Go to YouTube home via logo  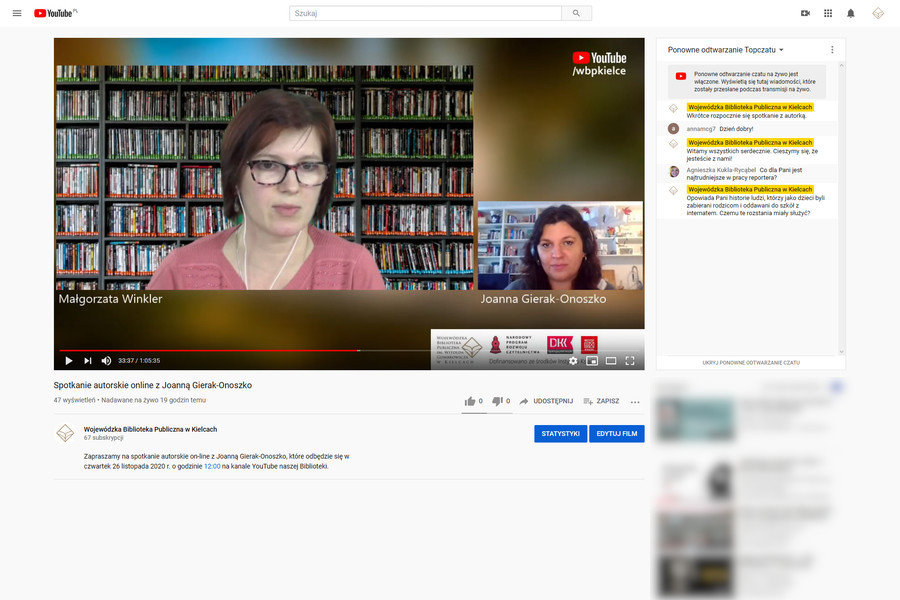pyautogui.click(x=55, y=13)
